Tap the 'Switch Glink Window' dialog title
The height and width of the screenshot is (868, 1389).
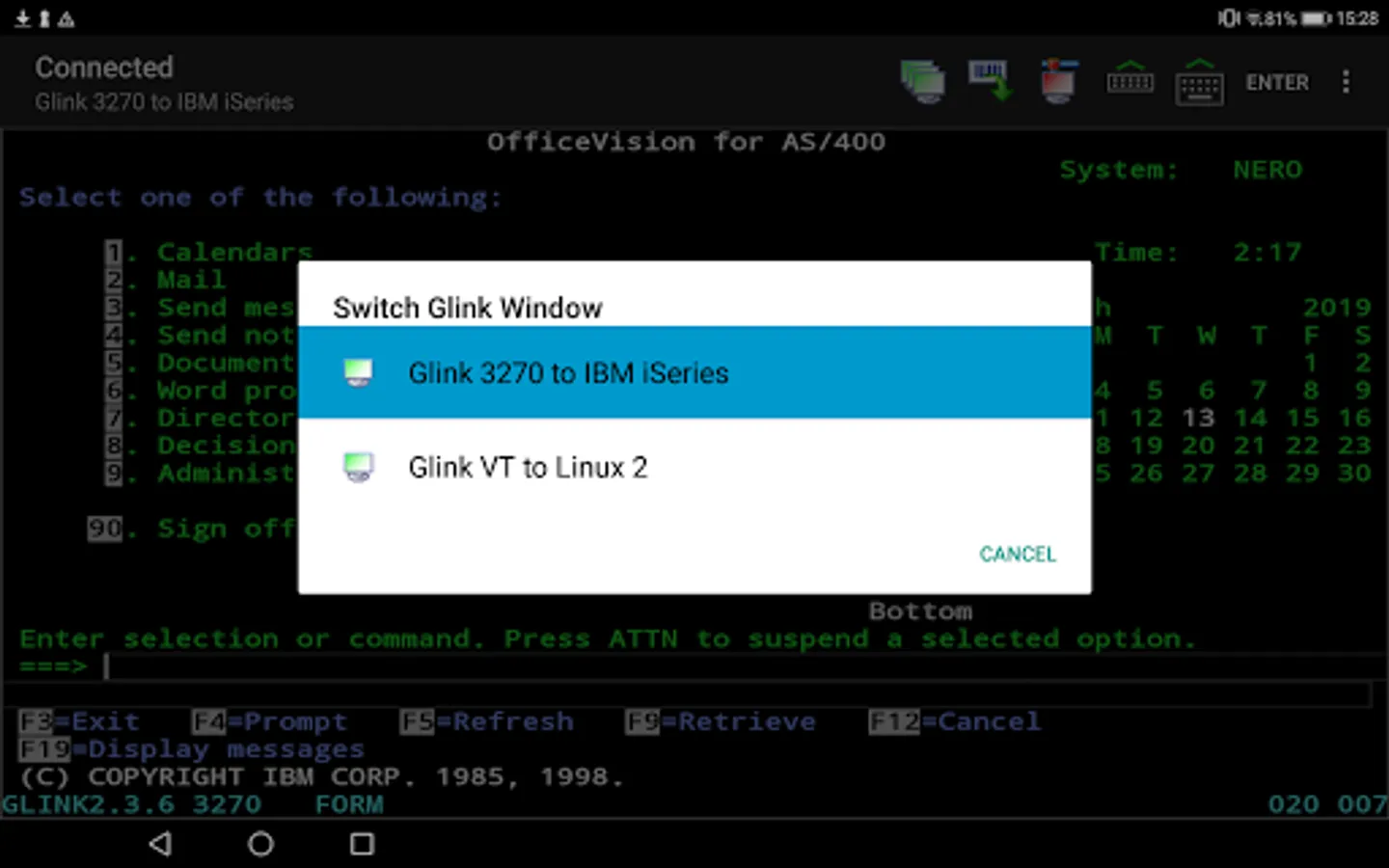point(467,308)
